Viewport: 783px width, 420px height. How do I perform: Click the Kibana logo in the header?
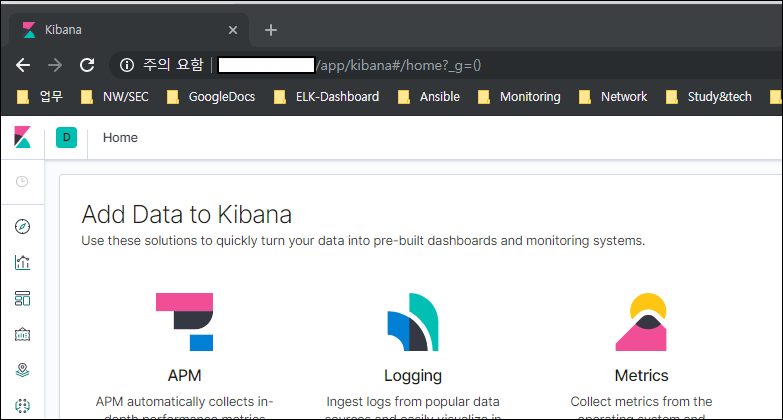(22, 137)
